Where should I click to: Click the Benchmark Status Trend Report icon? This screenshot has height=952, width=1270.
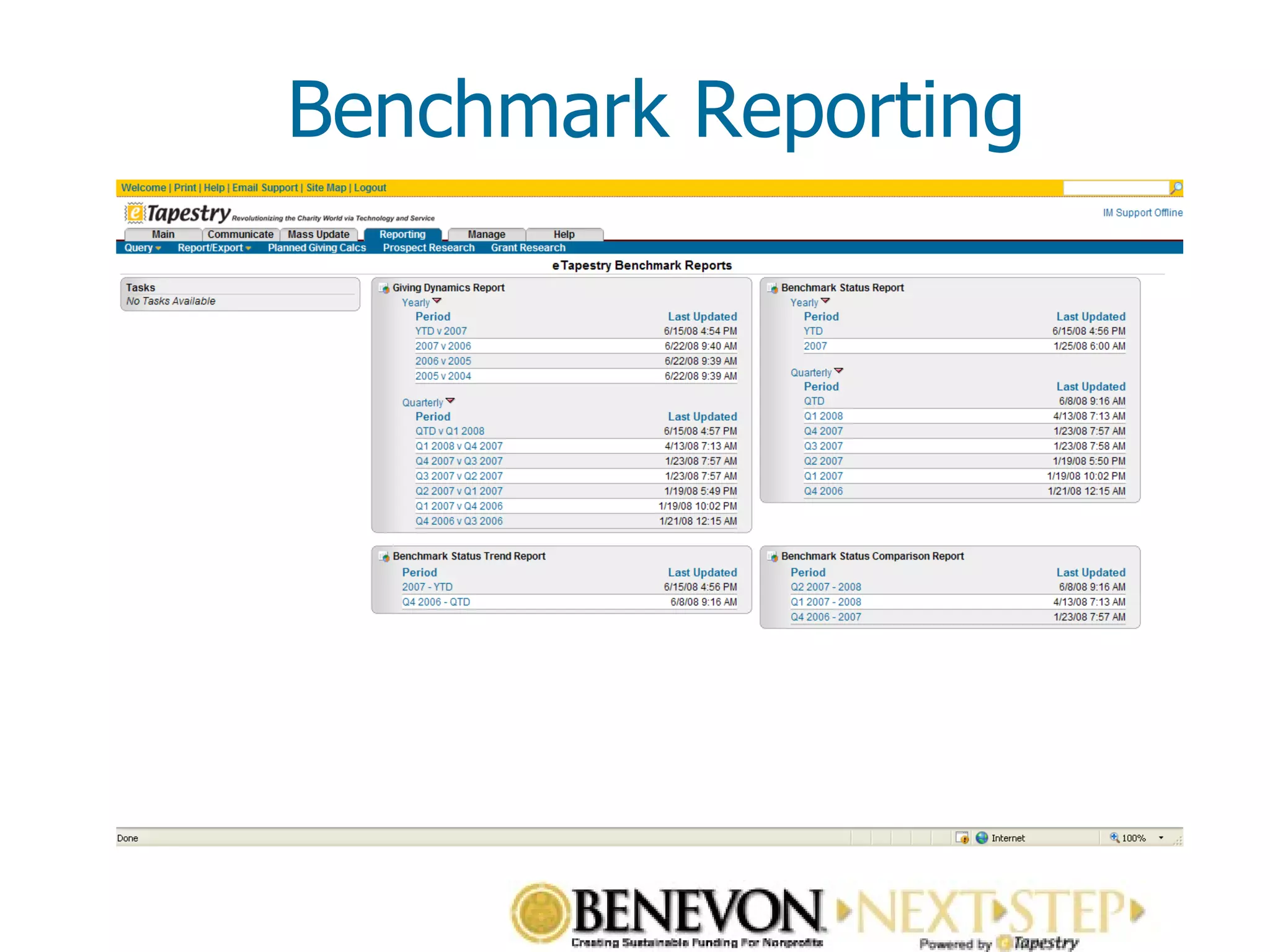pos(384,557)
